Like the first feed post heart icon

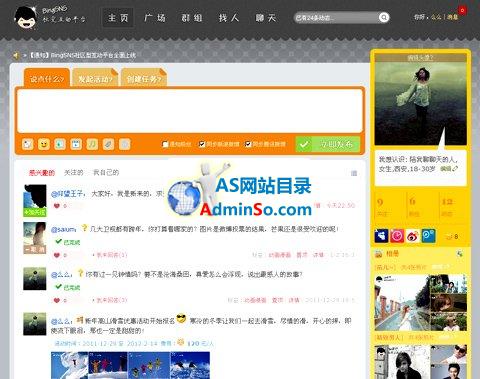[57, 206]
